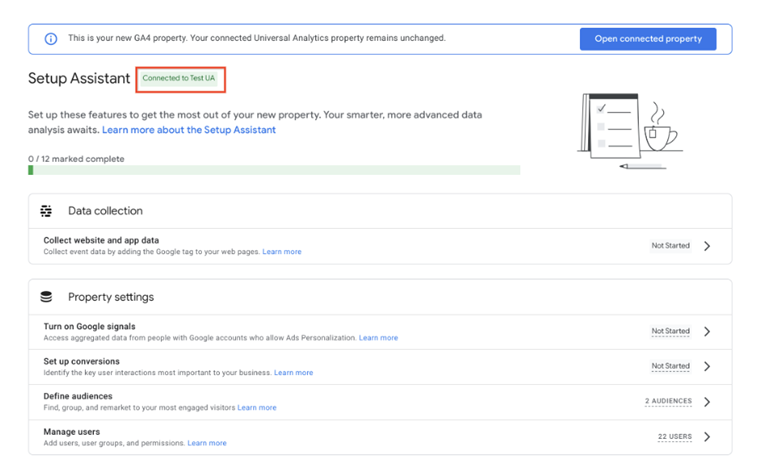The image size is (780, 465).
Task: Click Not Started status for Set up conversions
Action: 671,366
